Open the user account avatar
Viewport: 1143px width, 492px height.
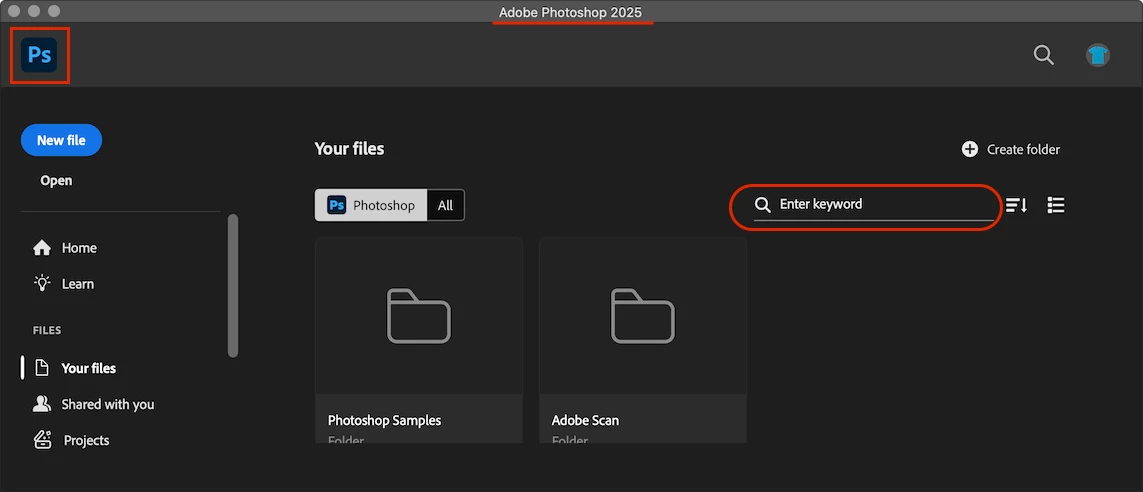(1097, 55)
